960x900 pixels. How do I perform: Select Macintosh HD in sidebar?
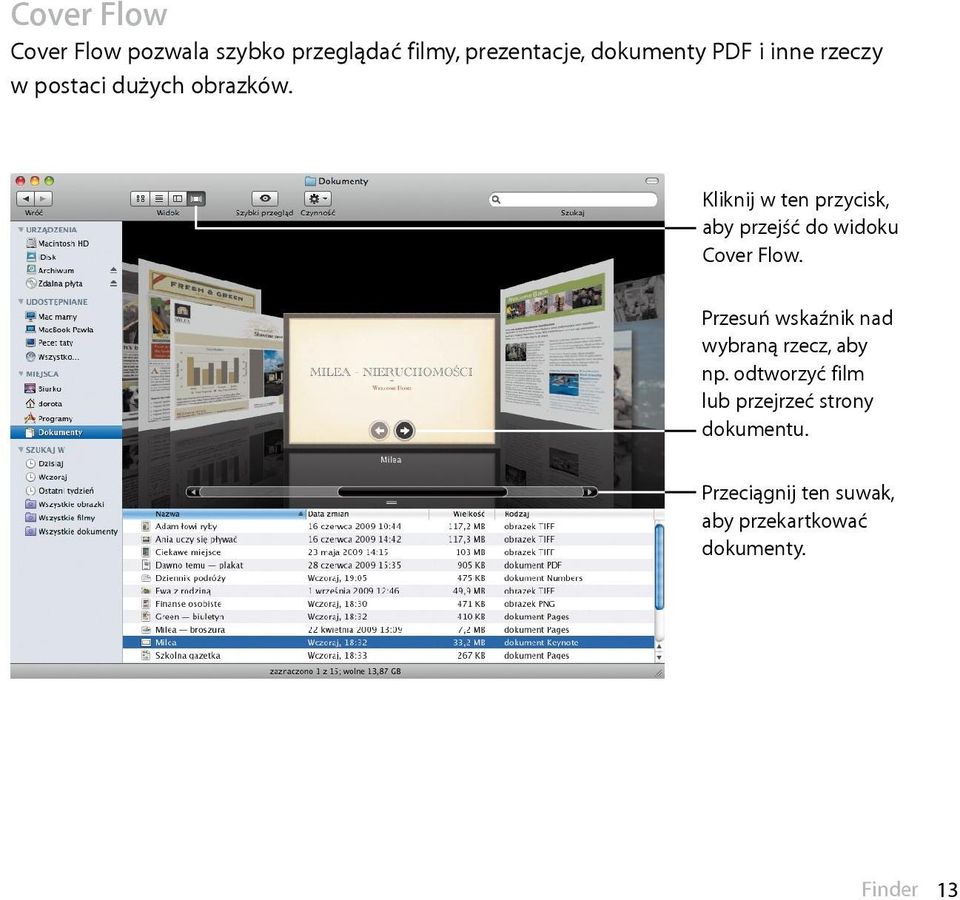(58, 243)
